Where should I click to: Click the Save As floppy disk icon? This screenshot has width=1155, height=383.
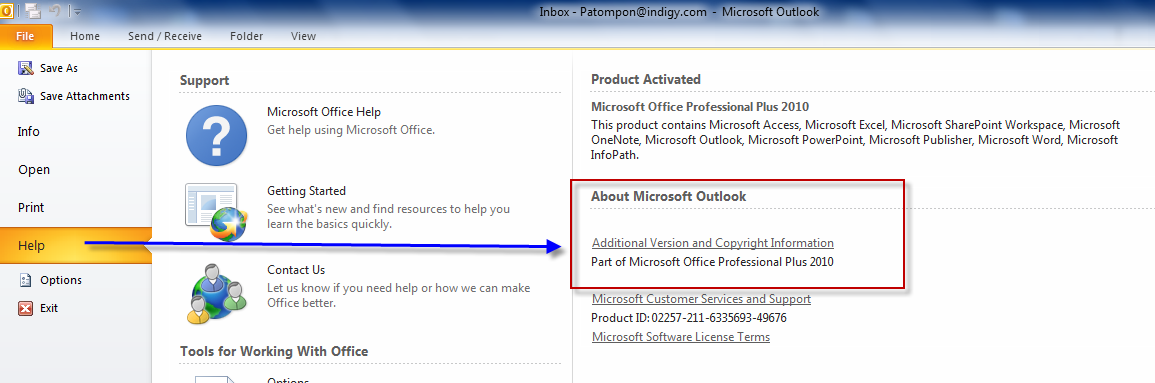point(26,68)
